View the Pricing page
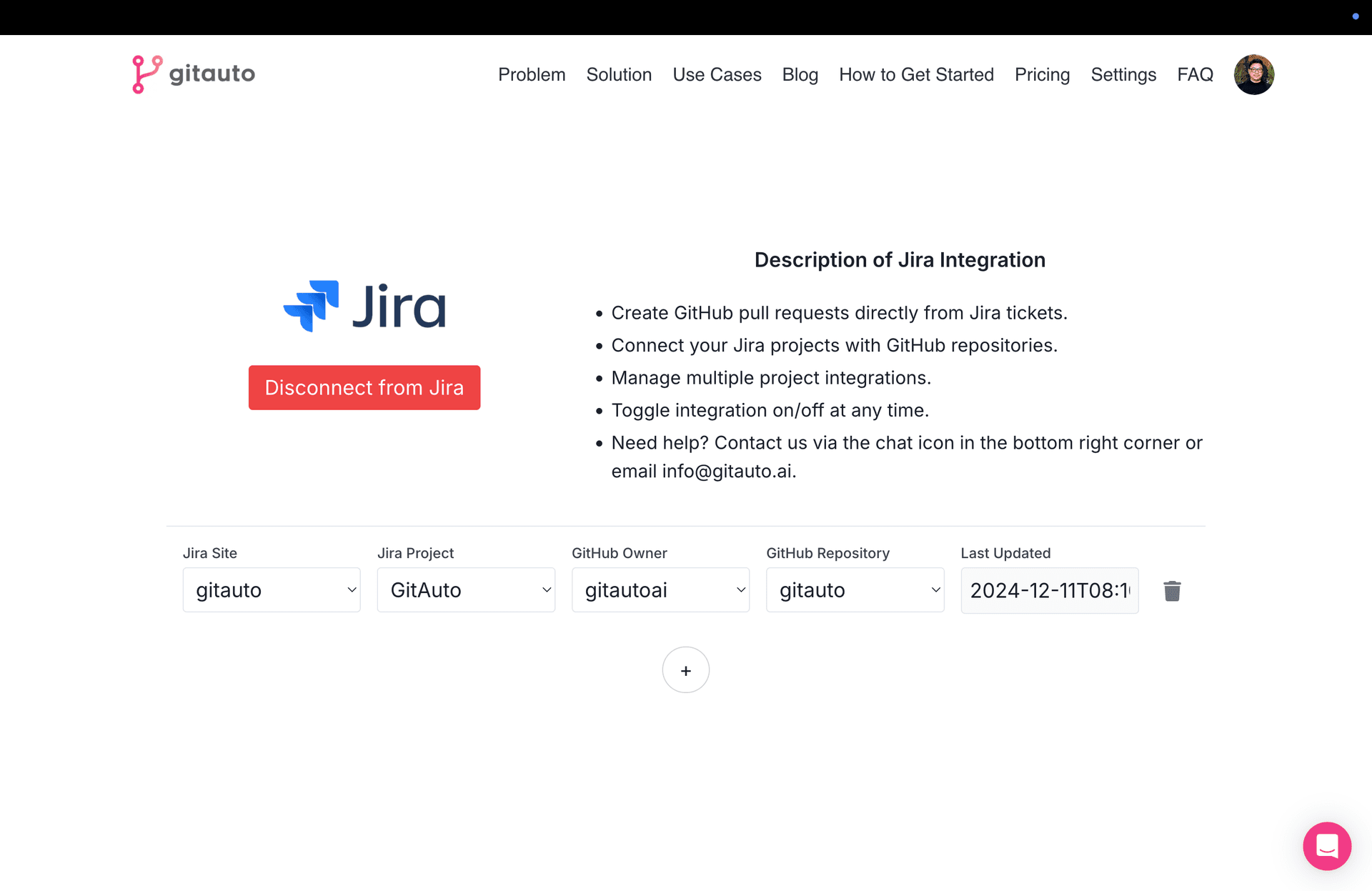Viewport: 1372px width, 891px height. (1042, 74)
